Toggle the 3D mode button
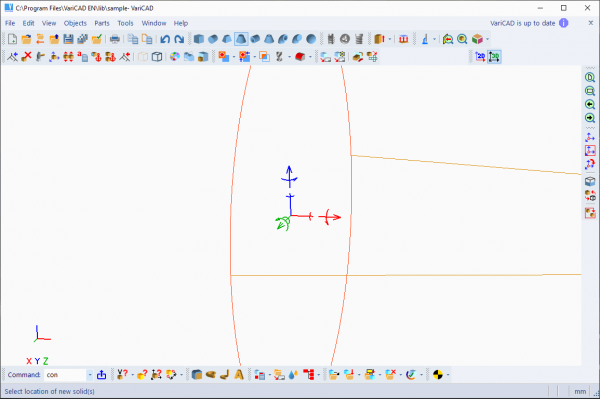This screenshot has width=600, height=399. (x=494, y=57)
